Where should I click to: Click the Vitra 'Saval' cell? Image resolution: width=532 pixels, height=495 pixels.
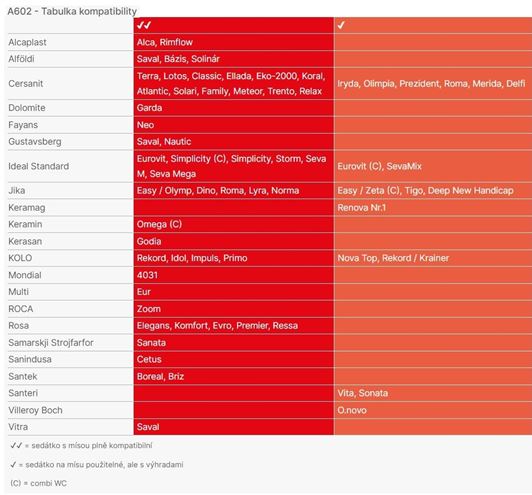coord(233,427)
